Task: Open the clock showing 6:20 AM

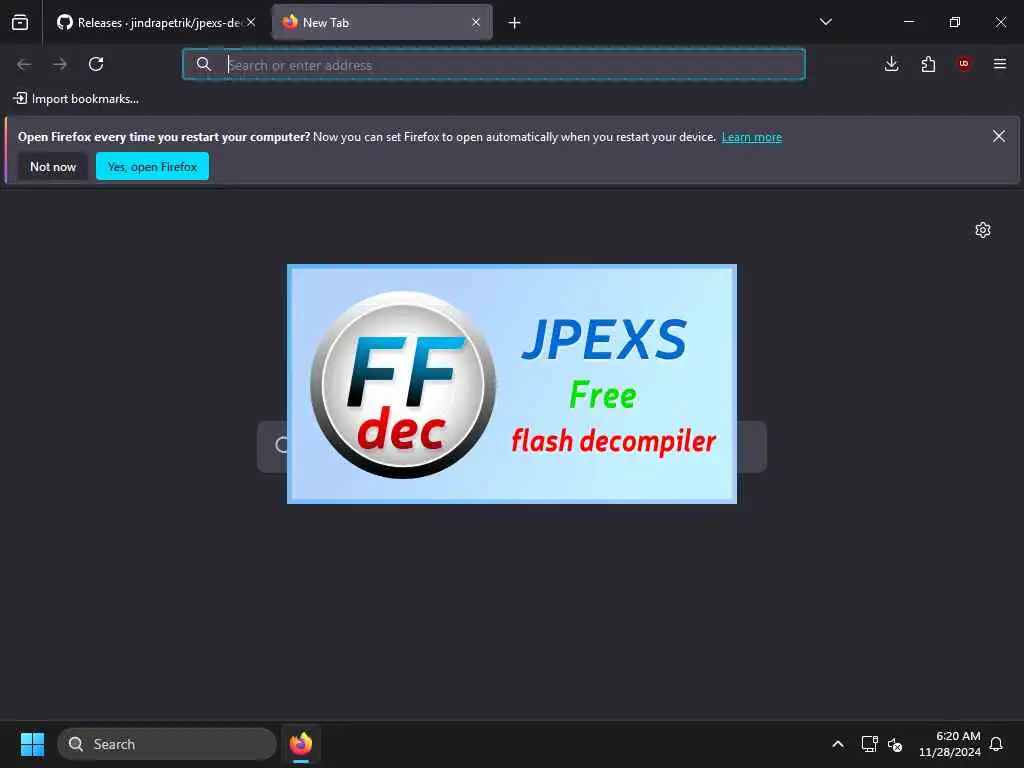Action: pyautogui.click(x=950, y=744)
